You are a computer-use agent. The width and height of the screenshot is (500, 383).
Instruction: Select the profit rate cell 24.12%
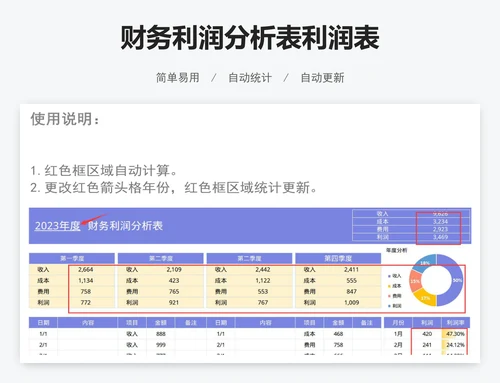455,345
